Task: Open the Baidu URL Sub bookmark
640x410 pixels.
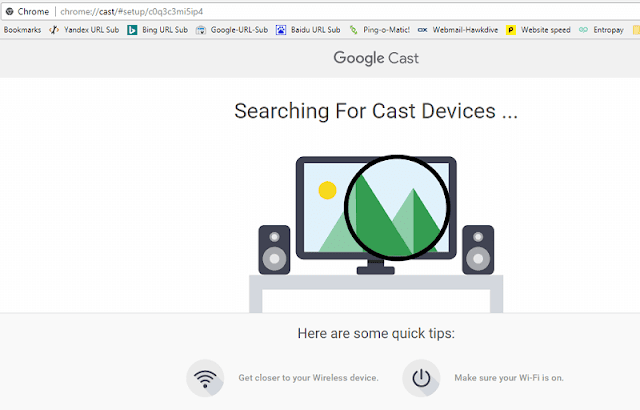Action: 316,30
